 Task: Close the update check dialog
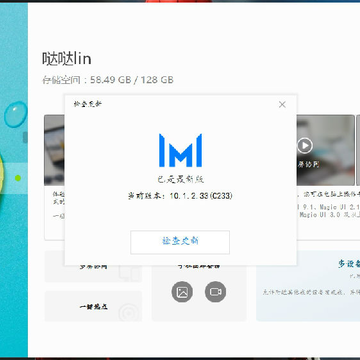coord(282,105)
